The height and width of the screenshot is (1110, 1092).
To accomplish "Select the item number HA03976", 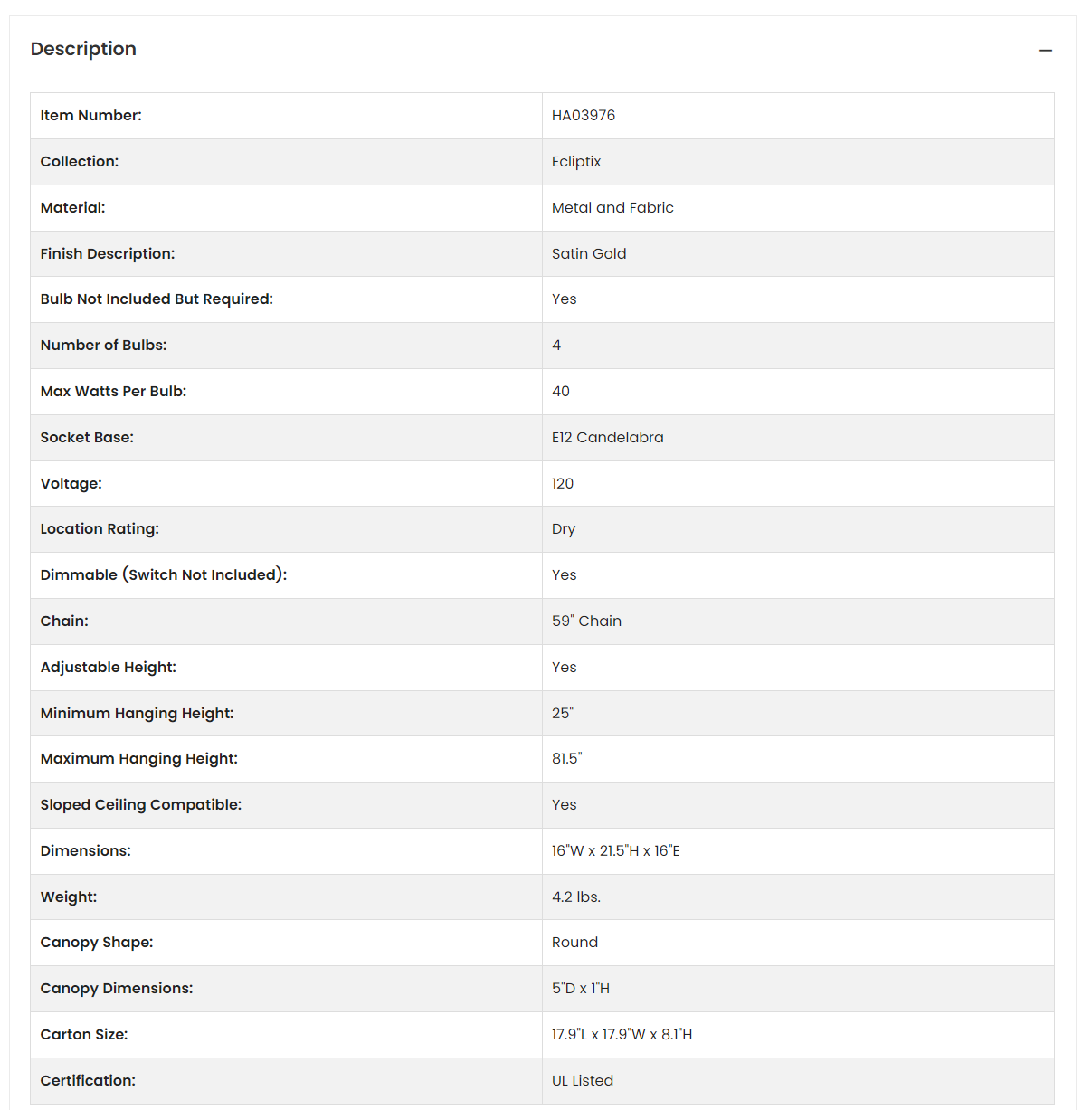I will tap(584, 116).
